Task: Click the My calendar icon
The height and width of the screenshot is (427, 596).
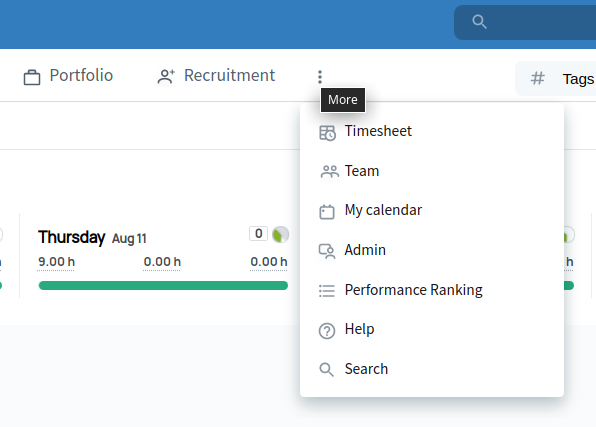Action: point(327,212)
